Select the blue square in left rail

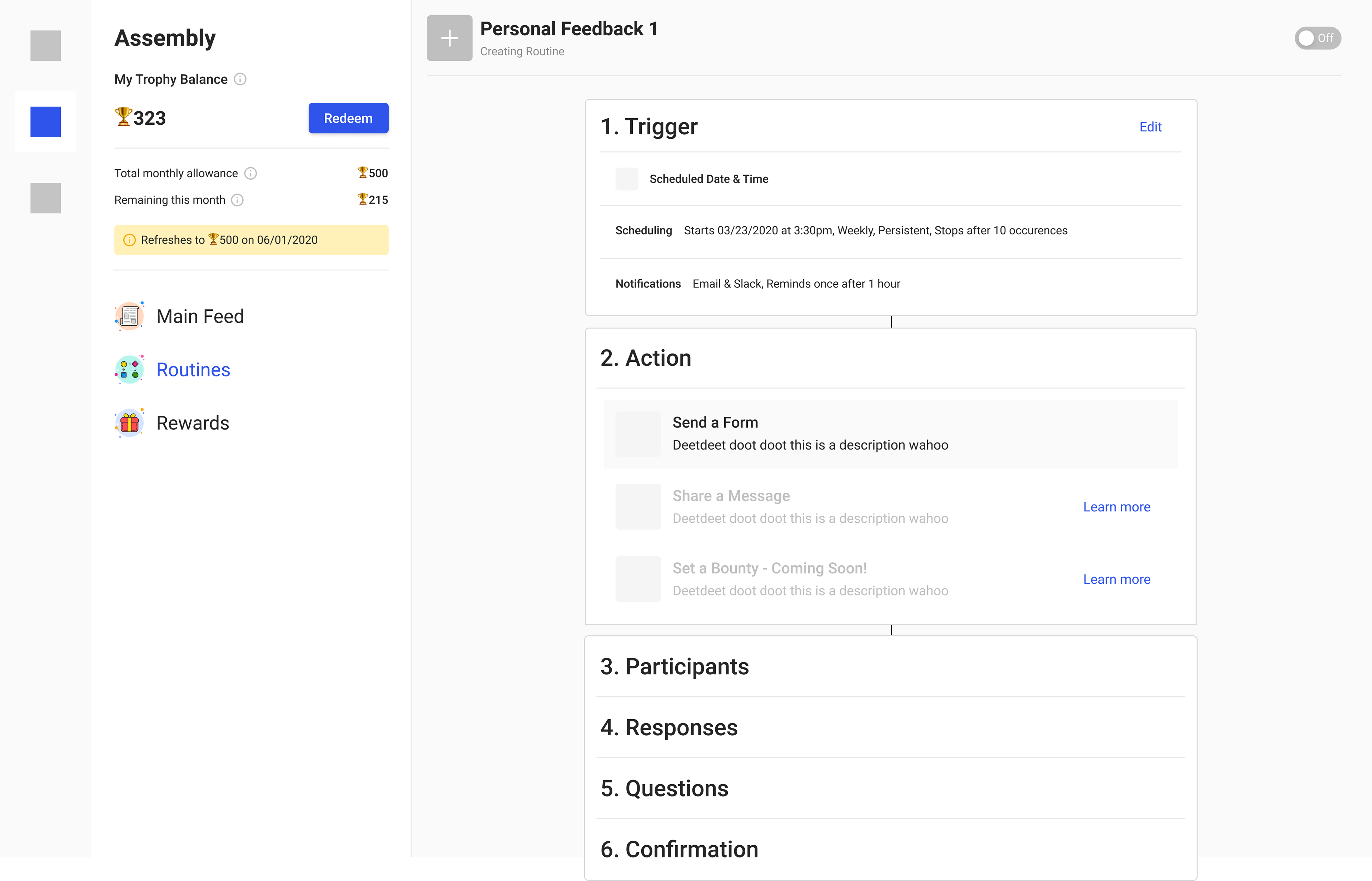[46, 122]
